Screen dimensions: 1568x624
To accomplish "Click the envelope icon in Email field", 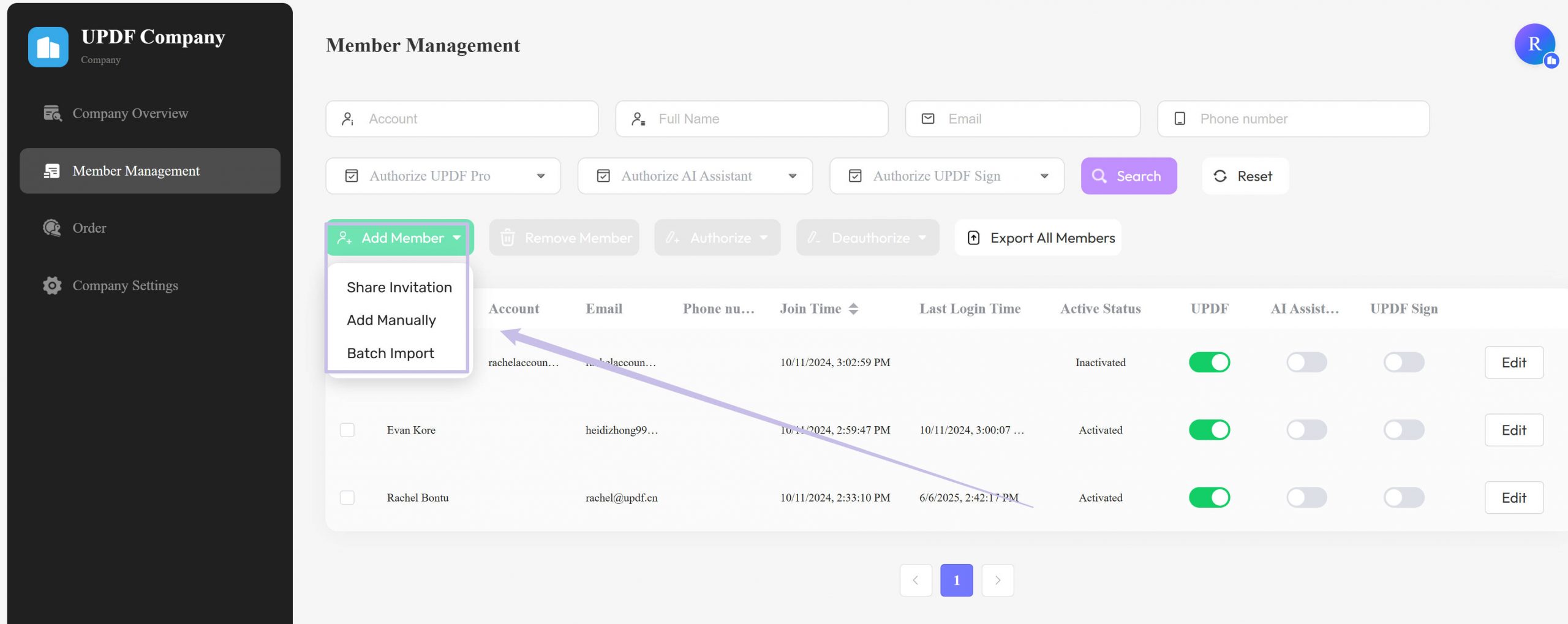I will point(928,119).
